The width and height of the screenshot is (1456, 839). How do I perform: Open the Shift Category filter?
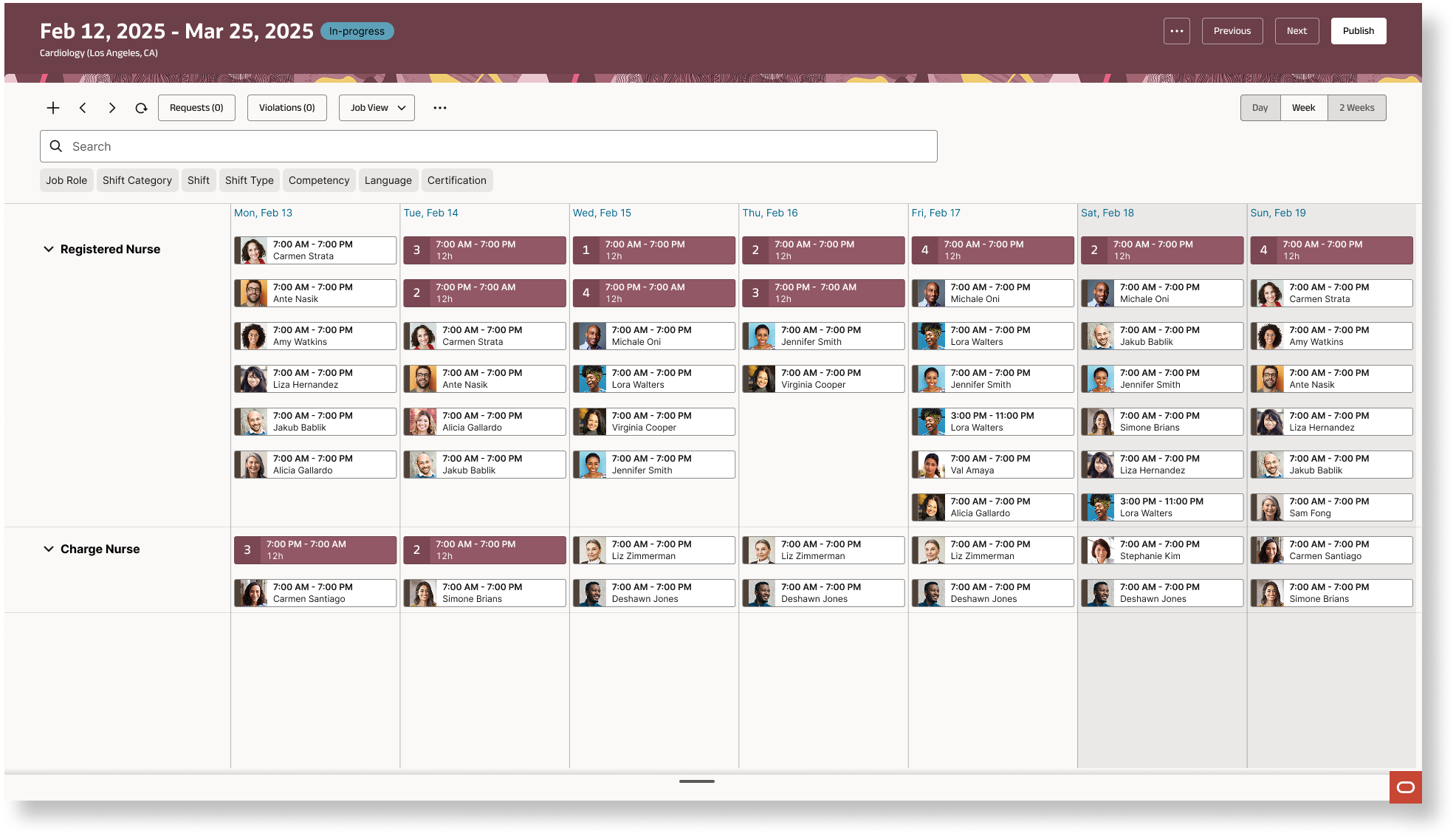137,180
